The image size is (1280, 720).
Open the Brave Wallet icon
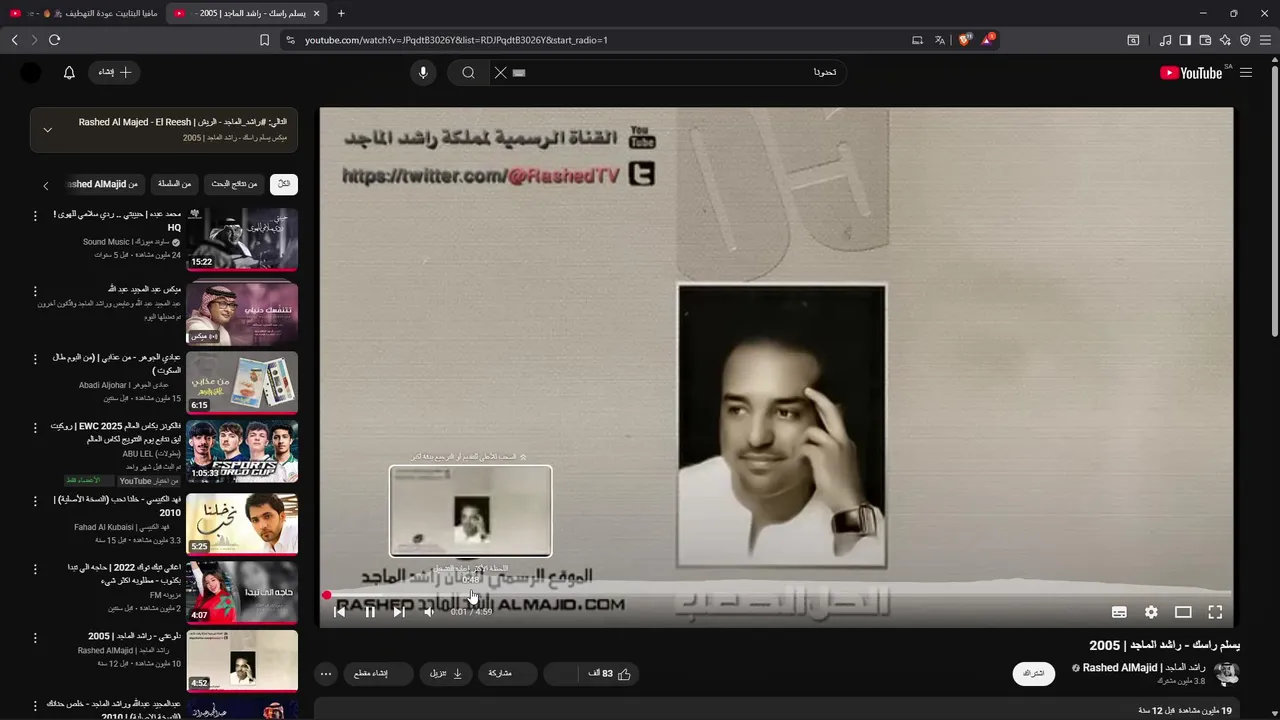pos(1205,40)
